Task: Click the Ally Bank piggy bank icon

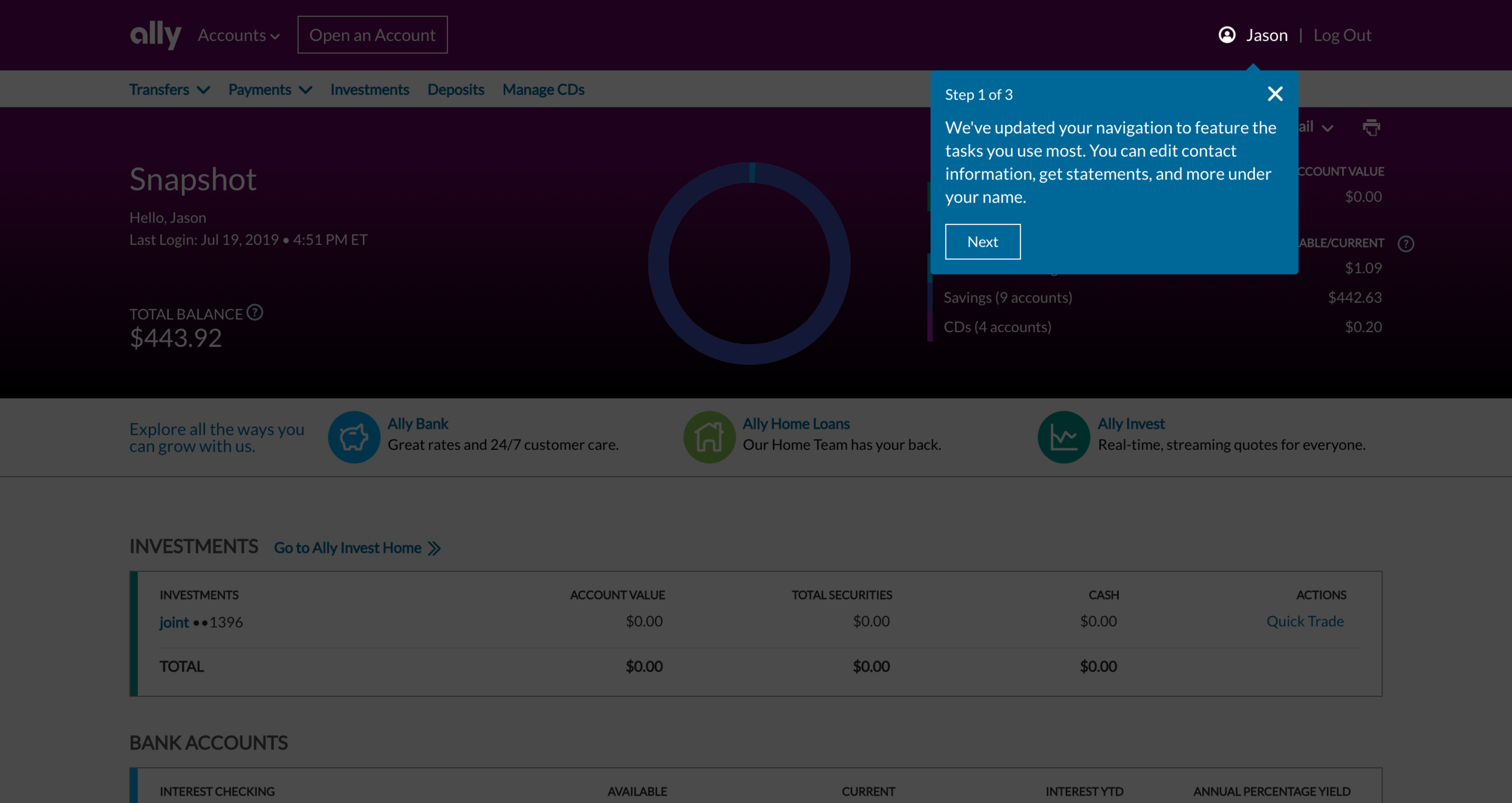Action: pyautogui.click(x=354, y=437)
